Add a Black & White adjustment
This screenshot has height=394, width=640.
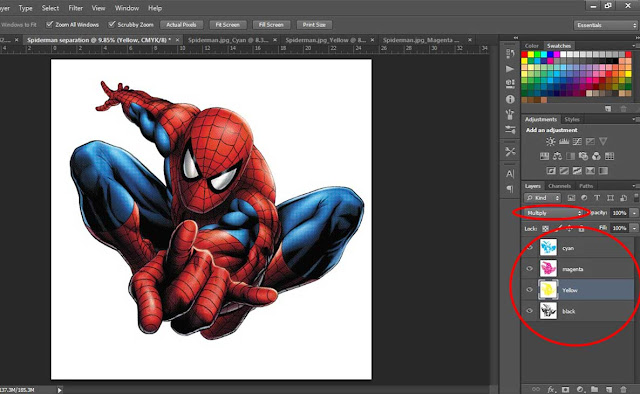coord(570,156)
